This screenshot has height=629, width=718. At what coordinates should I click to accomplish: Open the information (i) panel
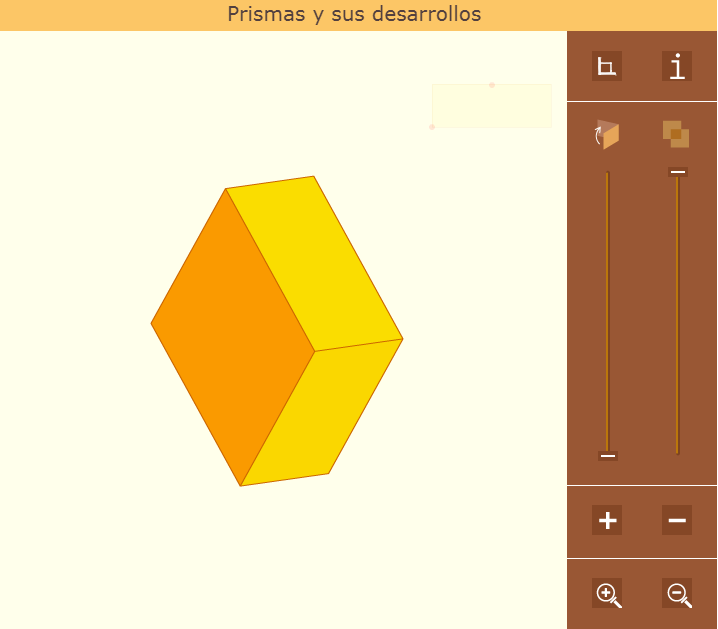coord(677,67)
